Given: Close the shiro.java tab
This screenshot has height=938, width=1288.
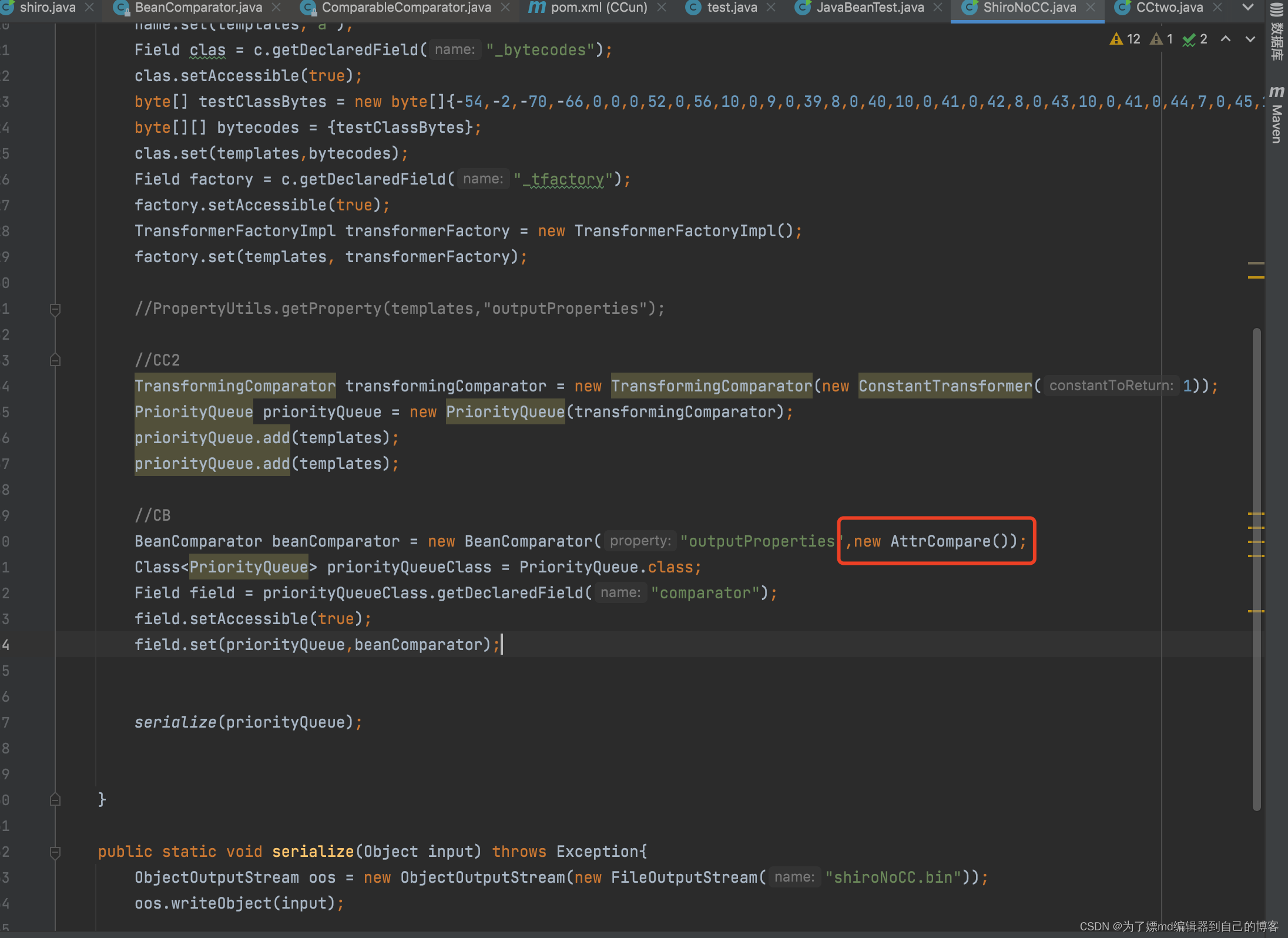Looking at the screenshot, I should coord(89,8).
